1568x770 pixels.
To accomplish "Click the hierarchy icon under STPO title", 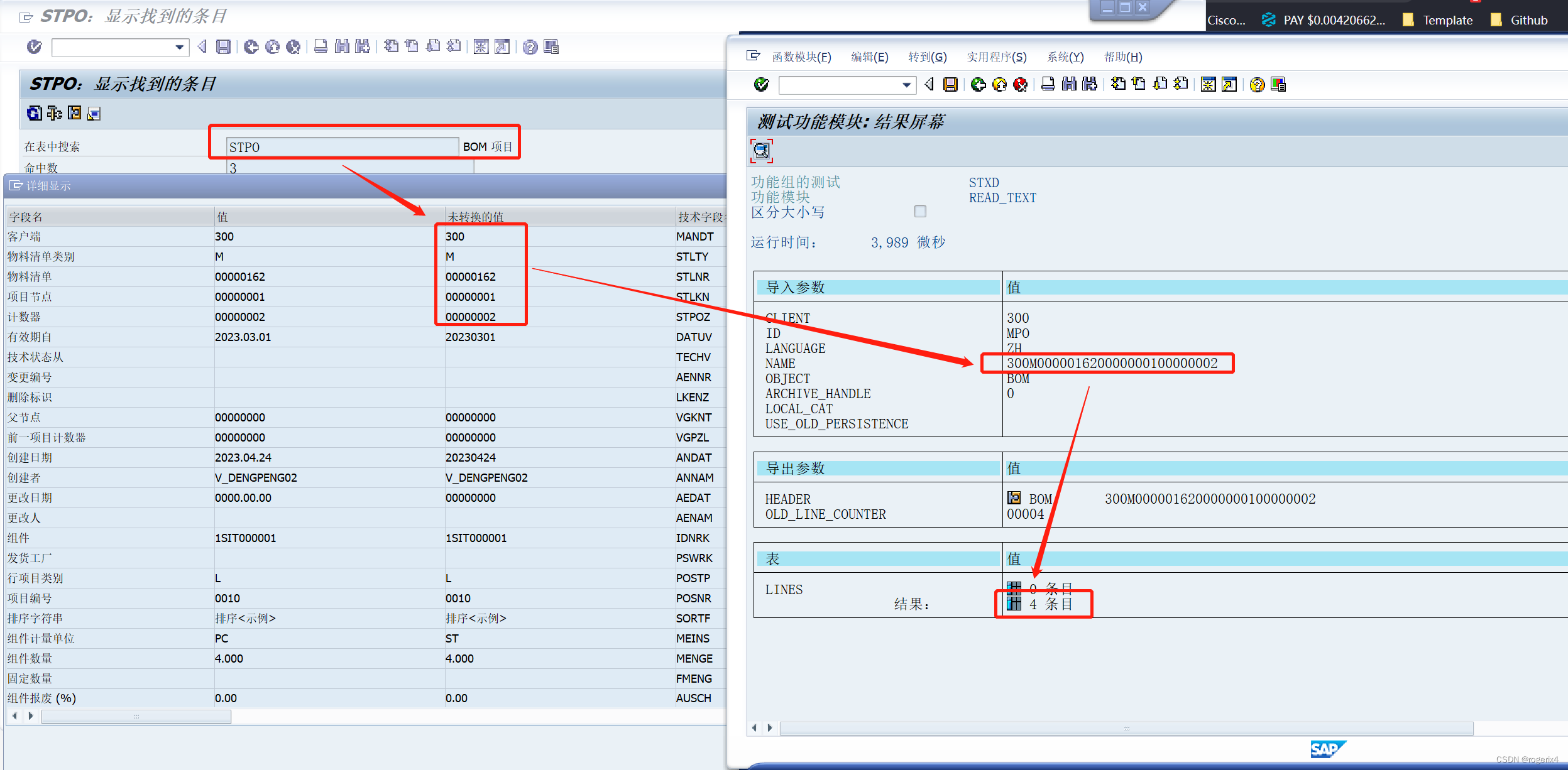I will coord(55,113).
